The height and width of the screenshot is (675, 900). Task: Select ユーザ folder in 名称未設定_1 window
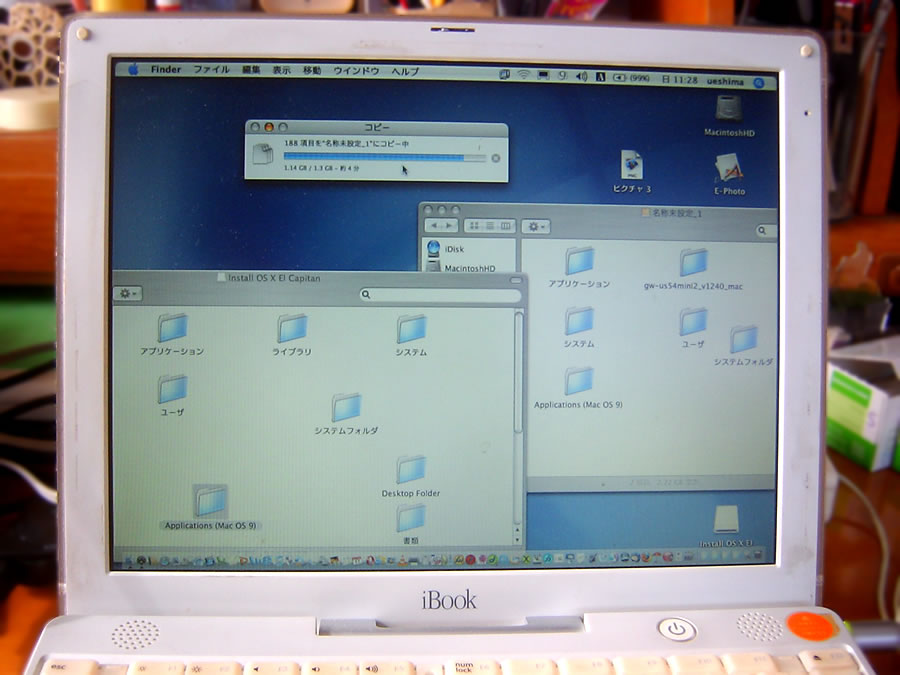693,328
